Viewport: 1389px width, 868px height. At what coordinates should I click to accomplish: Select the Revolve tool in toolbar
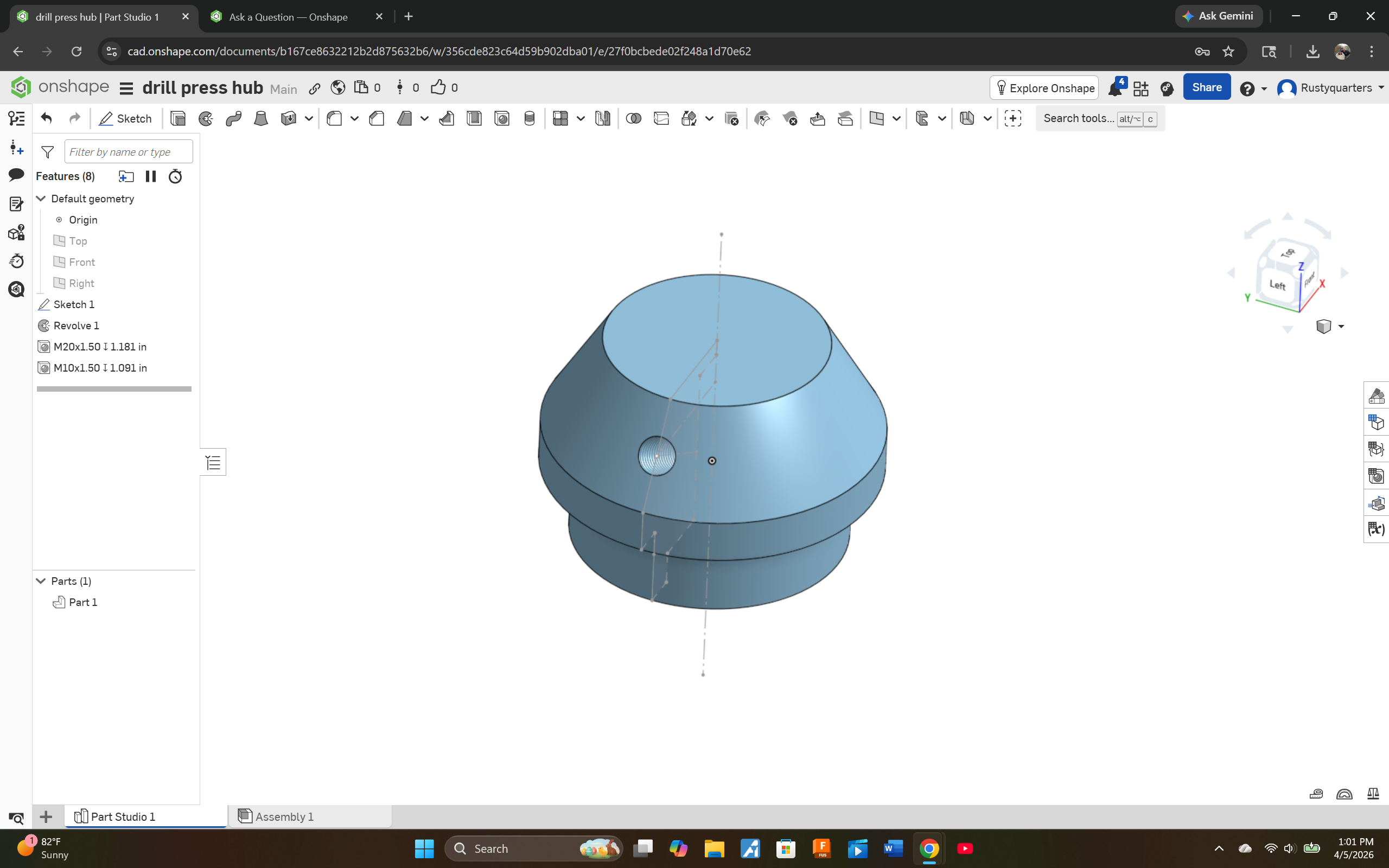[206, 119]
